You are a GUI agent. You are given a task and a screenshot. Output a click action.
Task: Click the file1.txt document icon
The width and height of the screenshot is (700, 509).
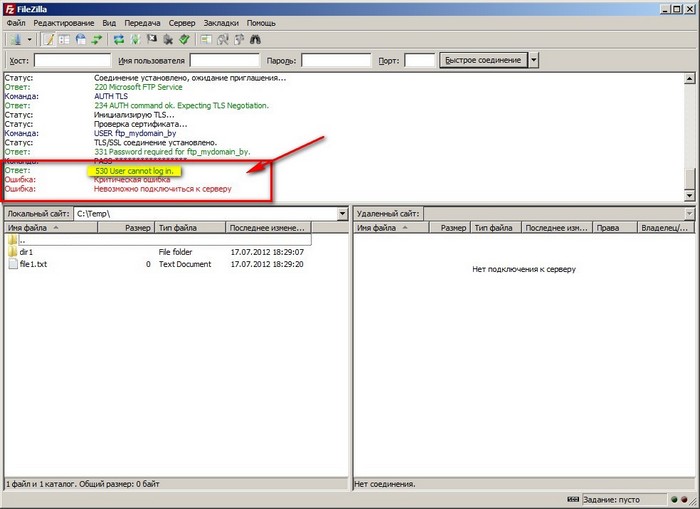pos(13,264)
